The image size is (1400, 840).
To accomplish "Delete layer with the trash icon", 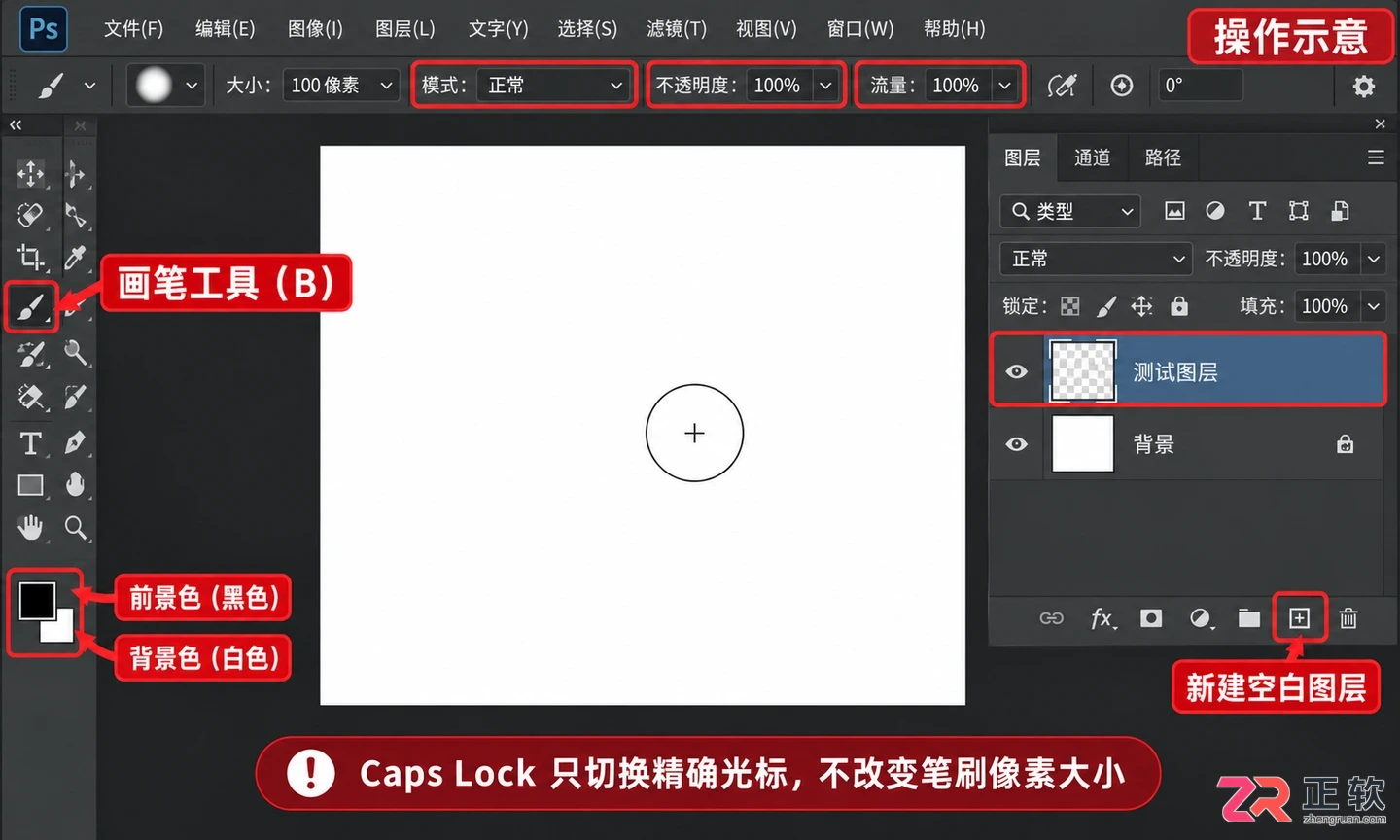I will pos(1348,618).
